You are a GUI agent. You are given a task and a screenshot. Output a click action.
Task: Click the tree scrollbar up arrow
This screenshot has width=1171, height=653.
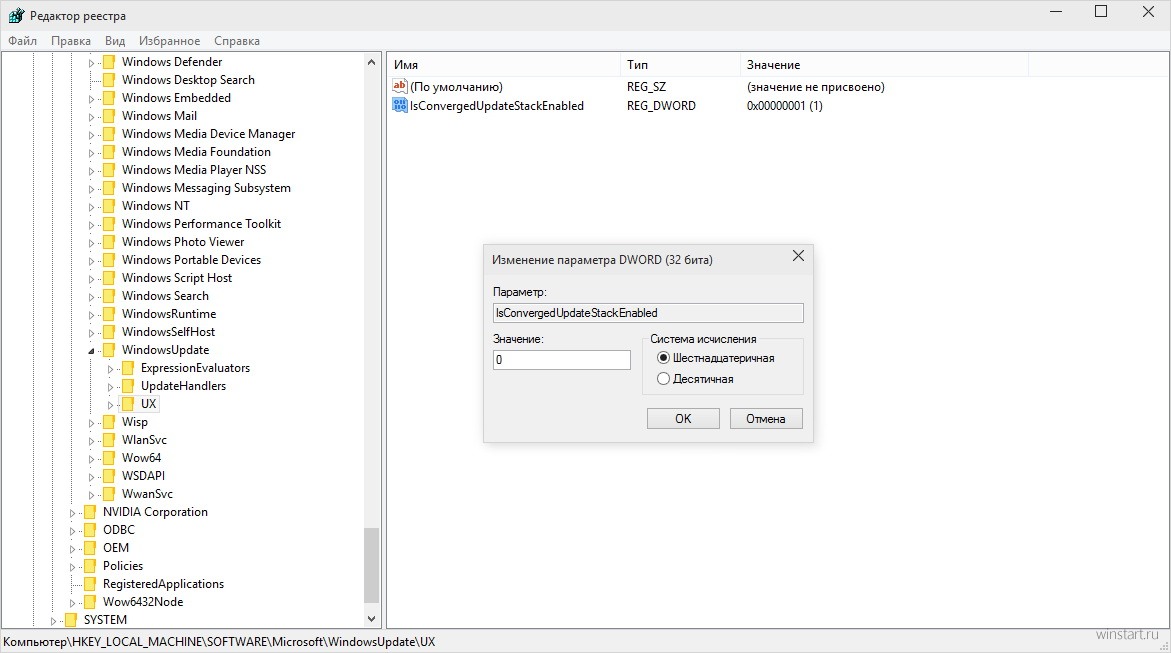371,62
